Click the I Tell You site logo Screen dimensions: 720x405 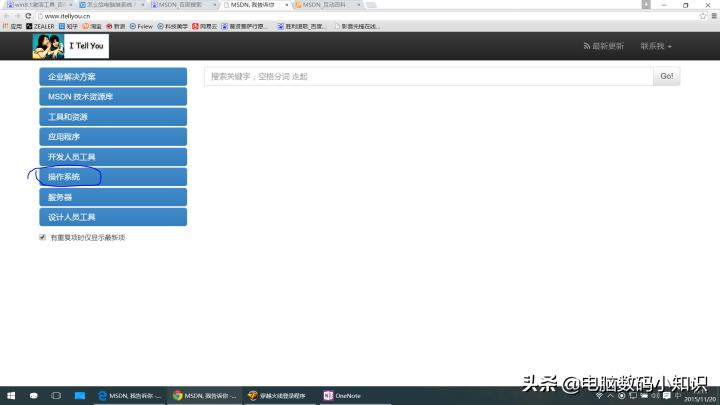[71, 46]
